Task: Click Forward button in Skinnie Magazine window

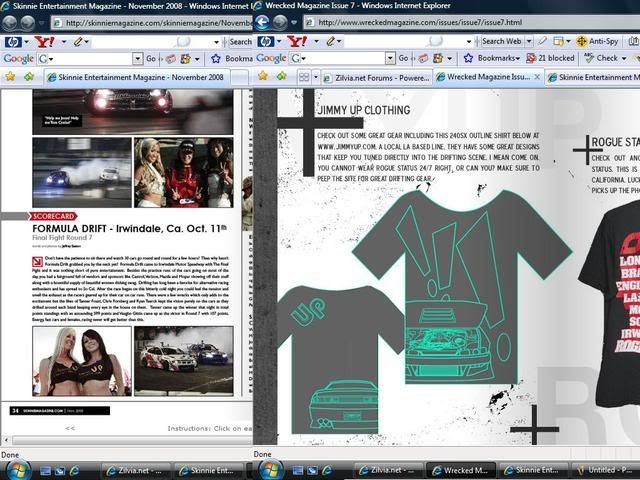Action: (27, 23)
